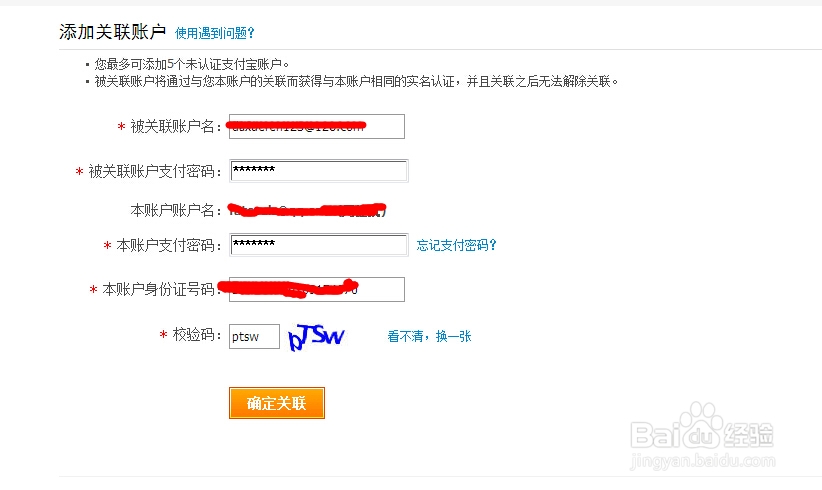Click the 本账户支付密码 label text
The height and width of the screenshot is (490, 822).
point(166,246)
